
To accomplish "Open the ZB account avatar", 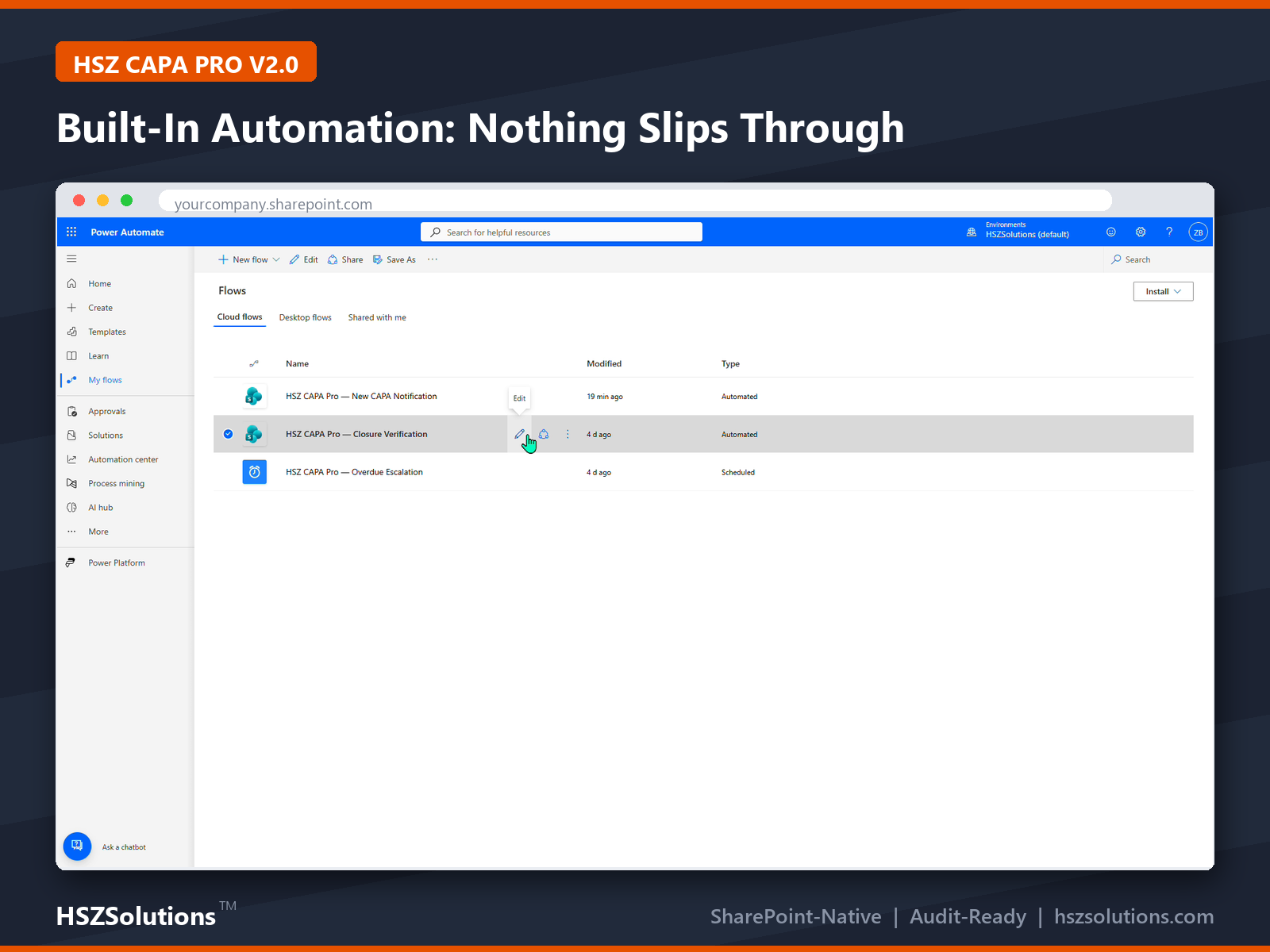I will point(1198,232).
